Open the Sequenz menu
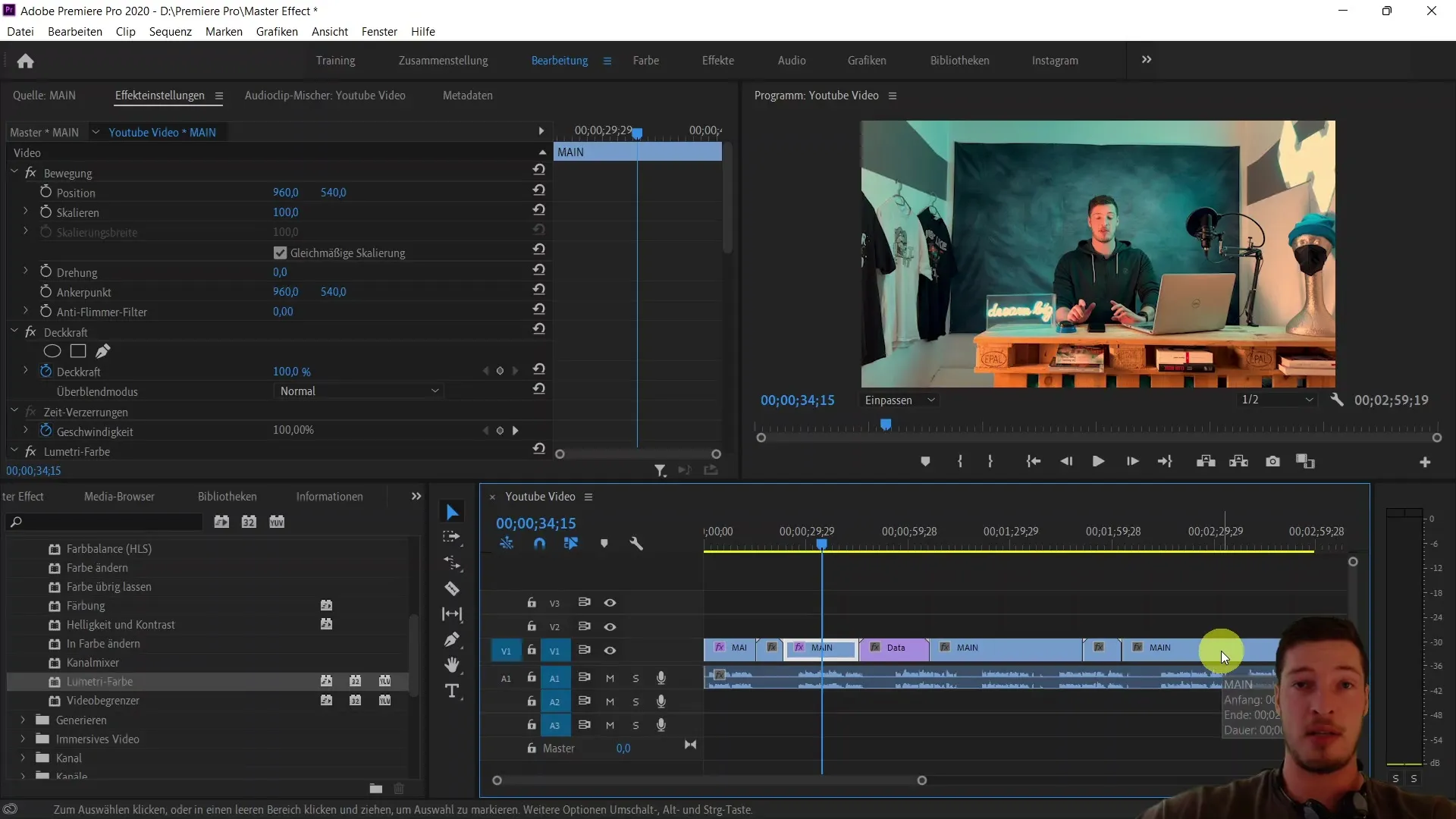1456x819 pixels. [171, 32]
